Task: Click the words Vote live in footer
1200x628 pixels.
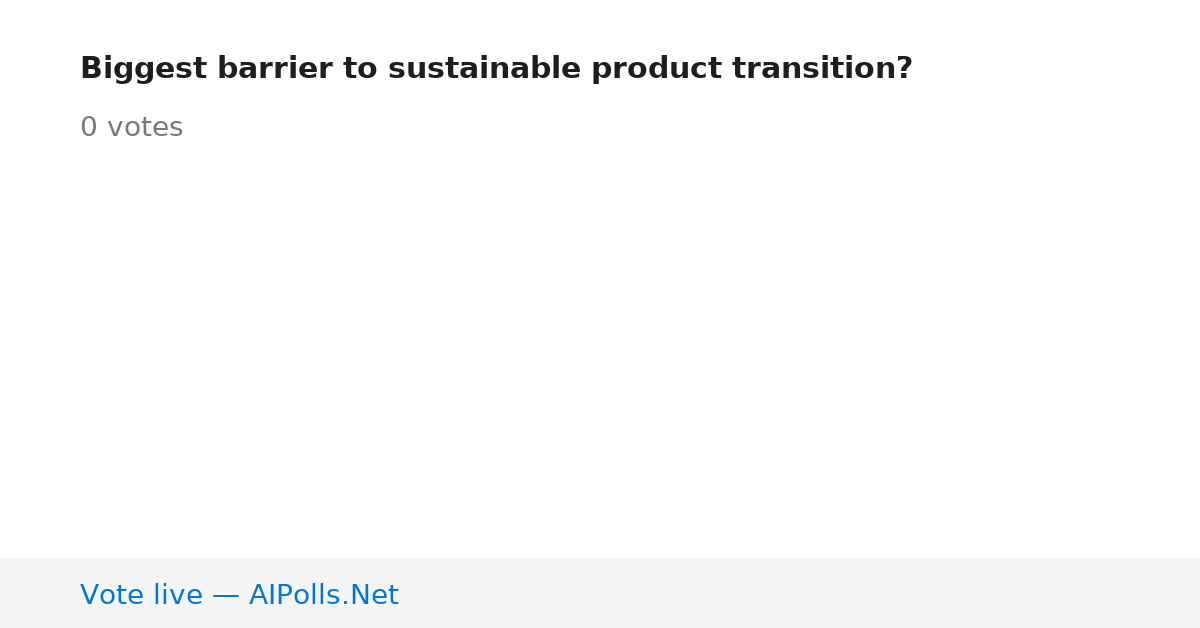Action: point(141,595)
